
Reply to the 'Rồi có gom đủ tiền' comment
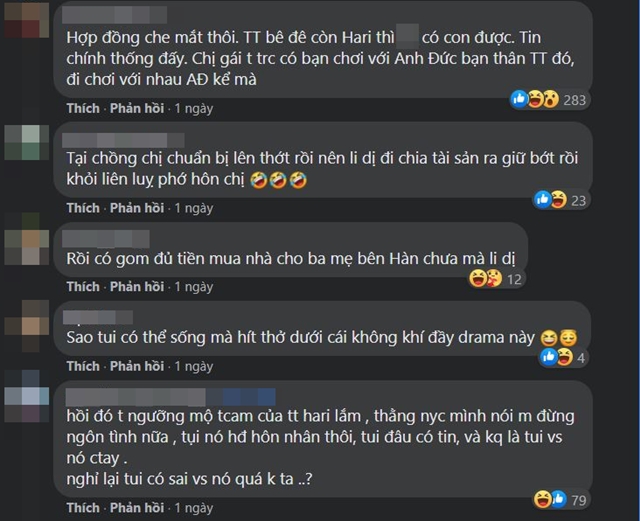137,287
